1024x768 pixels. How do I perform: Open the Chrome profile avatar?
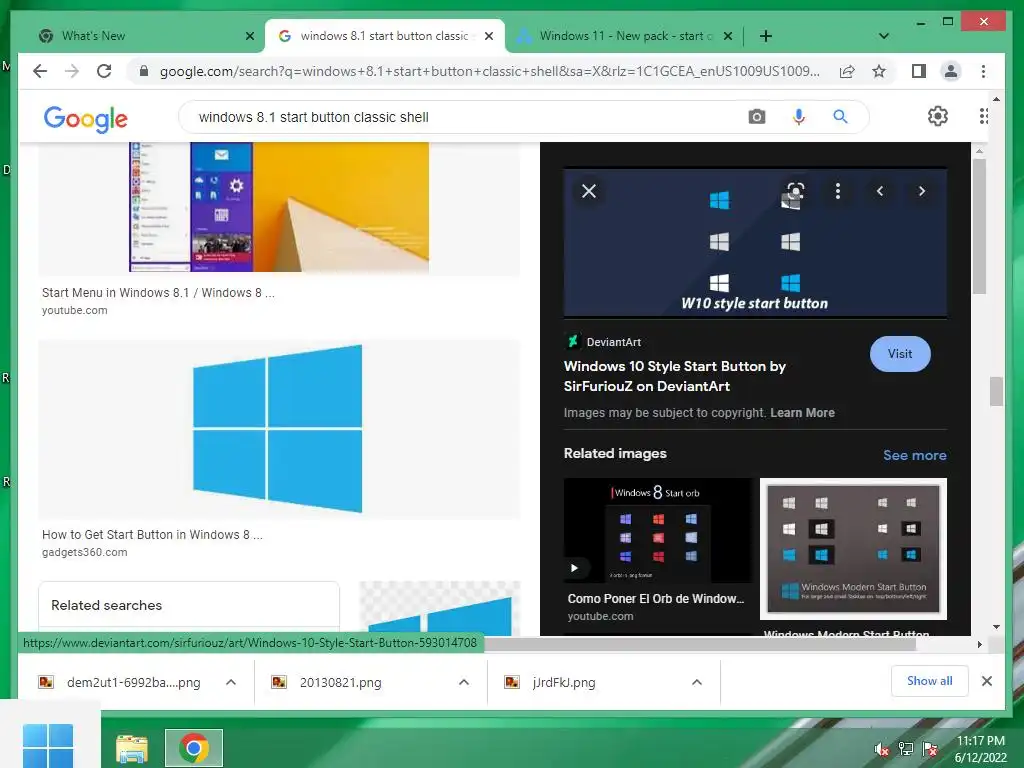[951, 71]
